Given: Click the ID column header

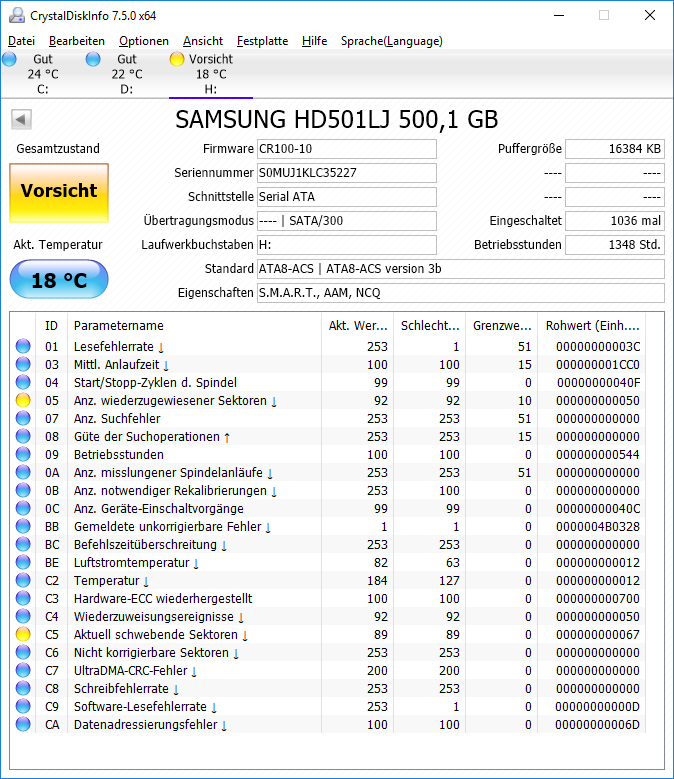Looking at the screenshot, I should point(51,325).
